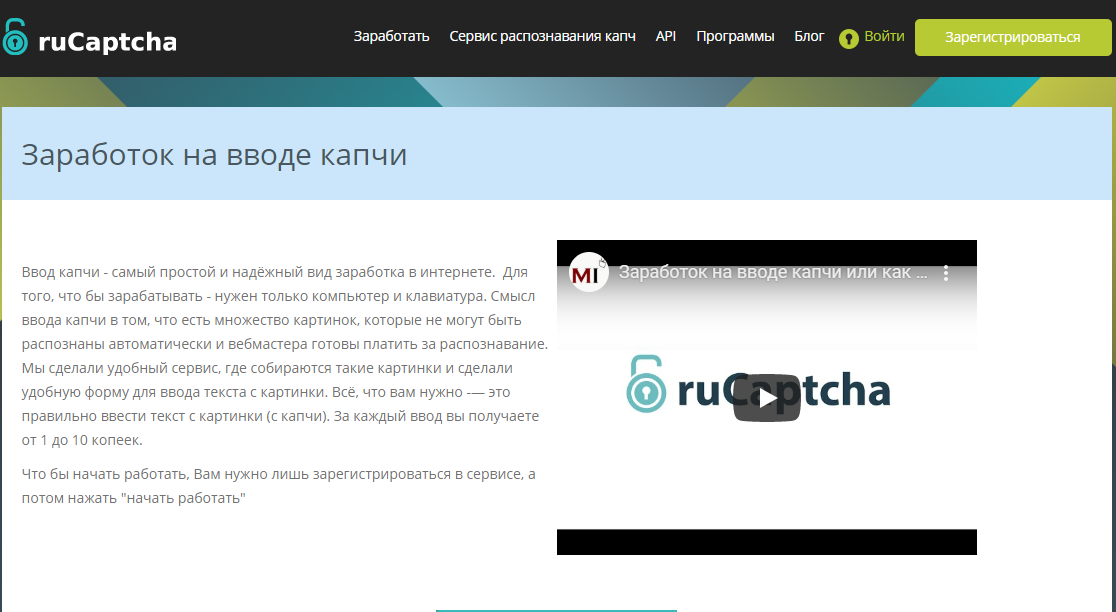
Task: Click the ruCaptcha padlock logo icon
Action: [15, 38]
